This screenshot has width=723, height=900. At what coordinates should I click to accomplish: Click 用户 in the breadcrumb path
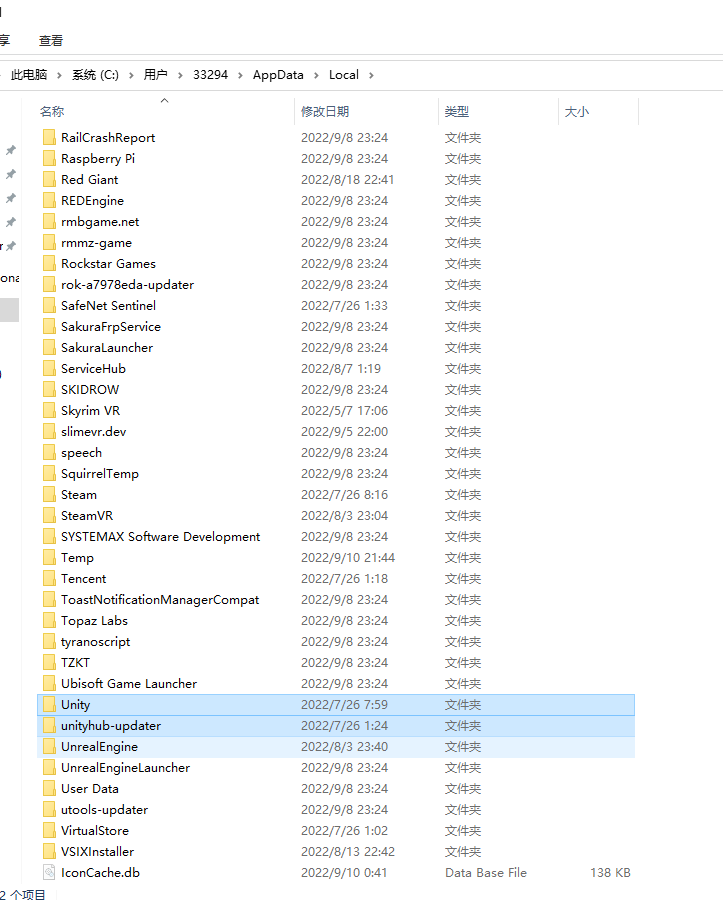[x=156, y=75]
